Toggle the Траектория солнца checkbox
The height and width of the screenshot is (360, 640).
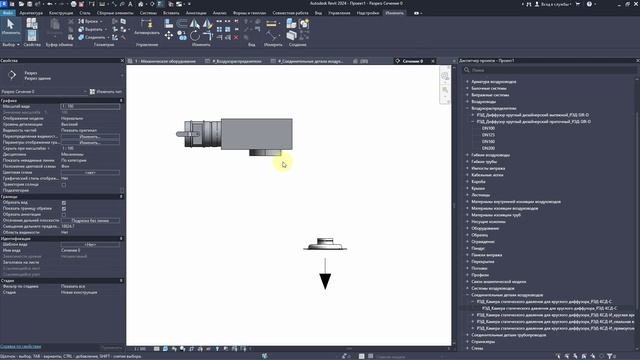[x=64, y=184]
